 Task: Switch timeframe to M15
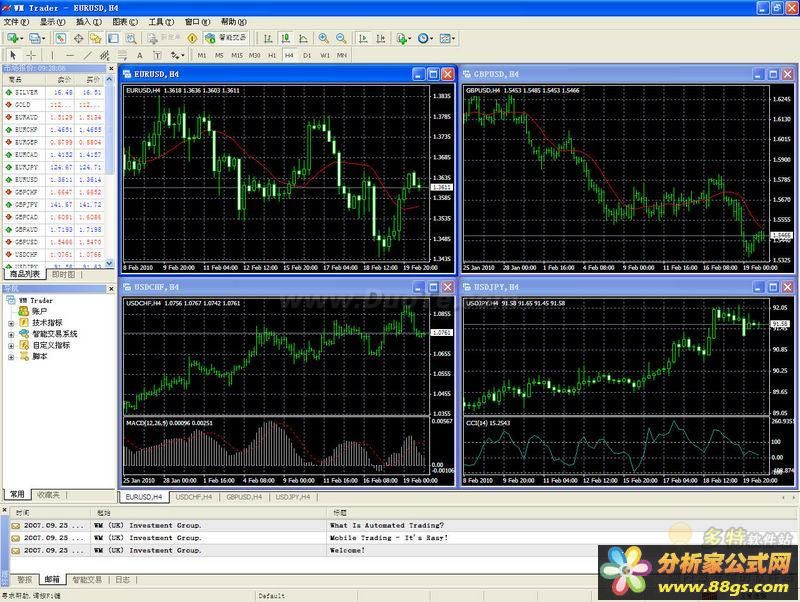click(x=237, y=55)
